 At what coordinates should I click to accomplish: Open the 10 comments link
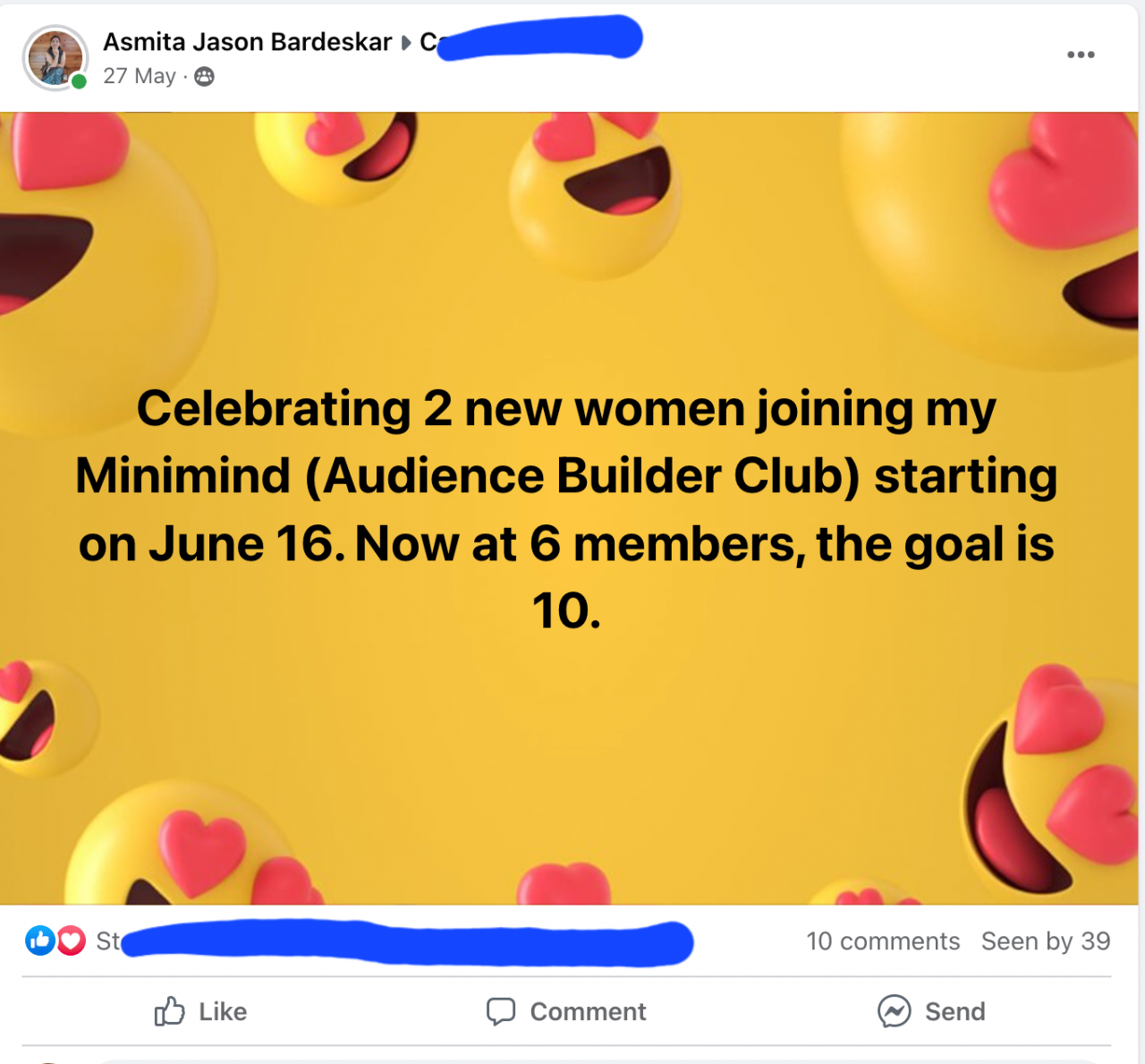(882, 941)
